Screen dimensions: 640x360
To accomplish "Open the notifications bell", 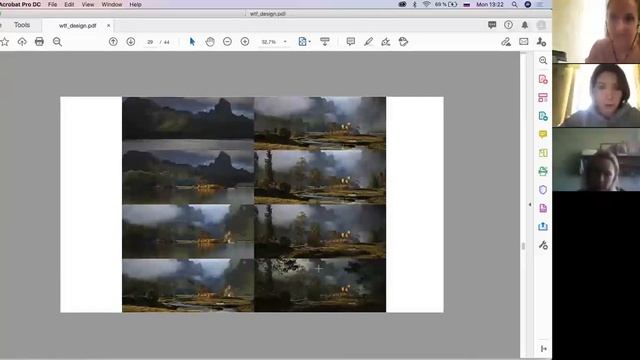I will pyautogui.click(x=524, y=25).
